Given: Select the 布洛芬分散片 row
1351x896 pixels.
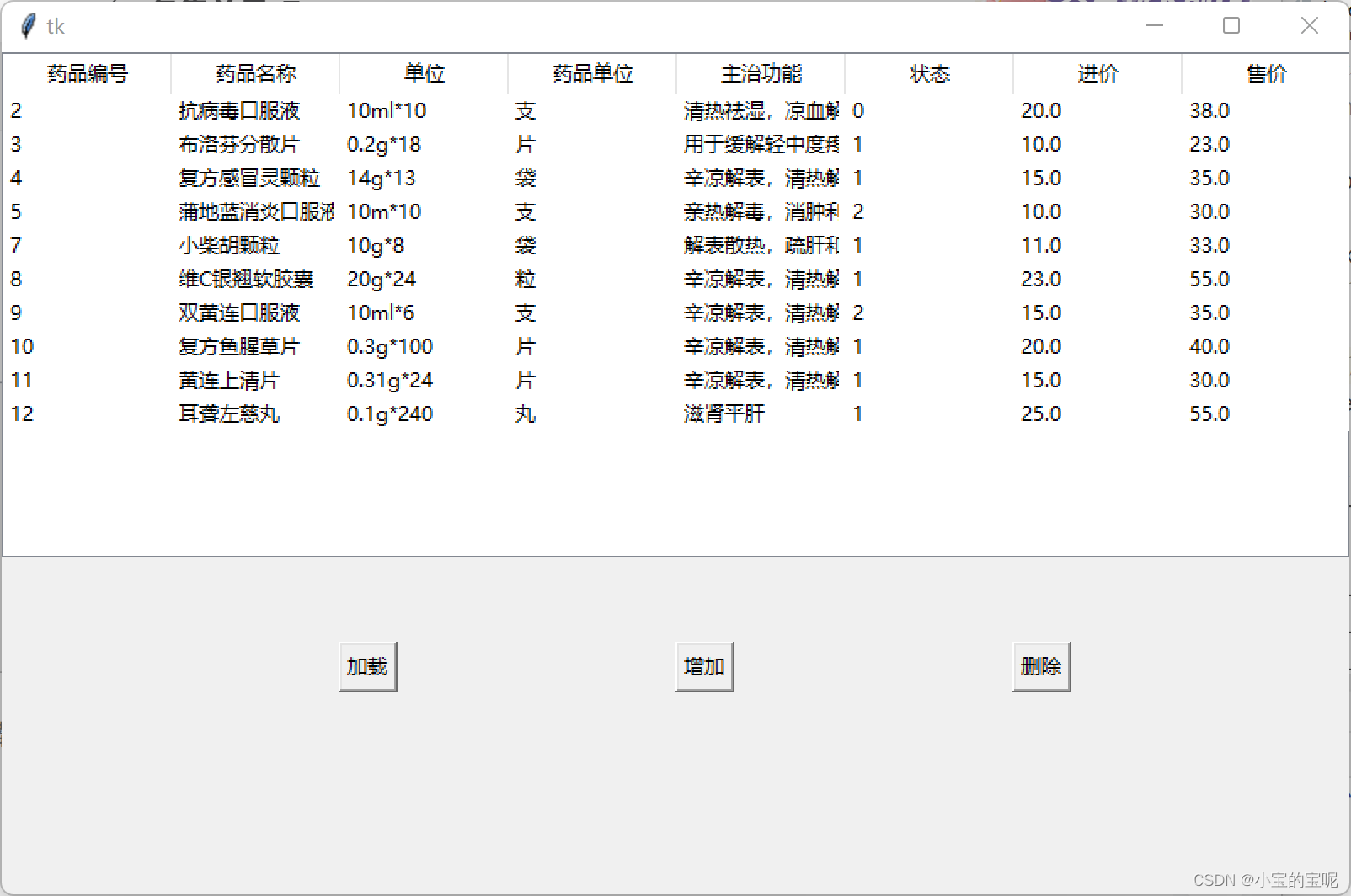Looking at the screenshot, I should 675,144.
